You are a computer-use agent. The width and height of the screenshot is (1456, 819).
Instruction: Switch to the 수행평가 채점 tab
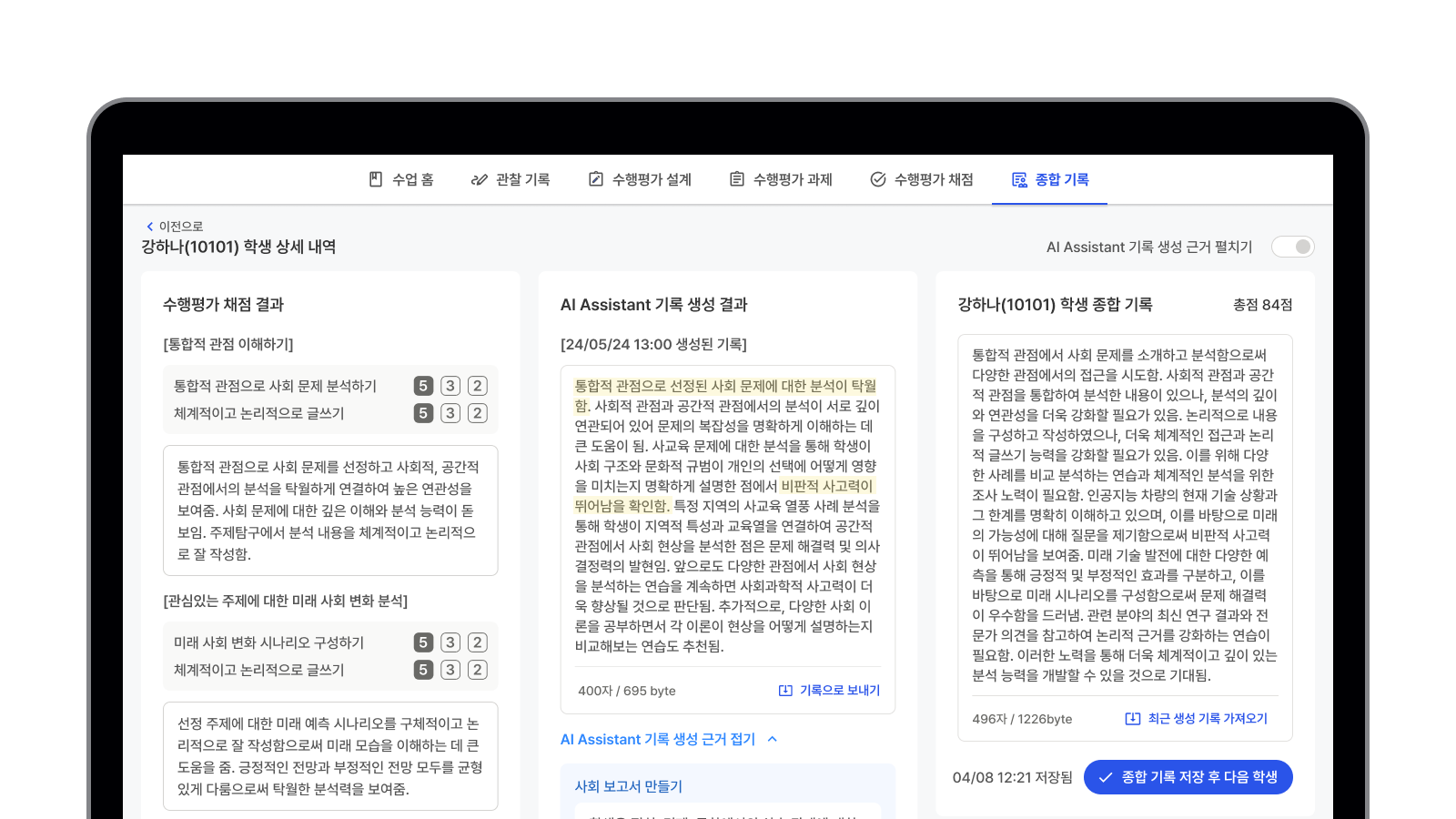(x=922, y=179)
